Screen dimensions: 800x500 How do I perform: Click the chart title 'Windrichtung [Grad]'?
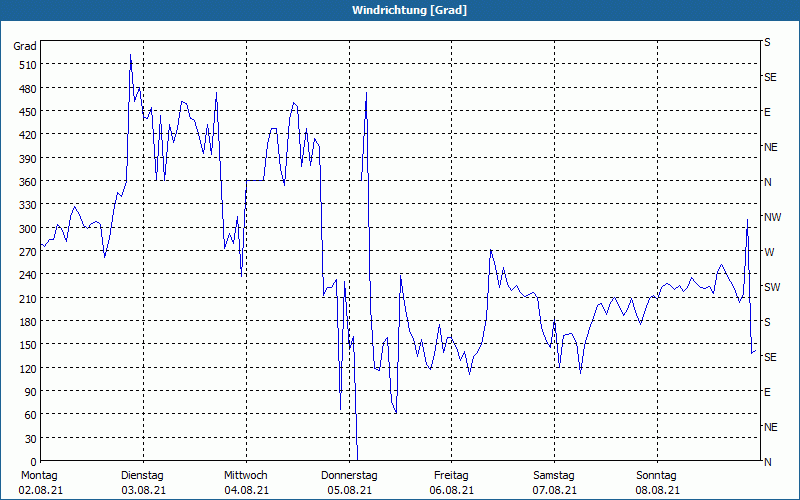(x=409, y=10)
